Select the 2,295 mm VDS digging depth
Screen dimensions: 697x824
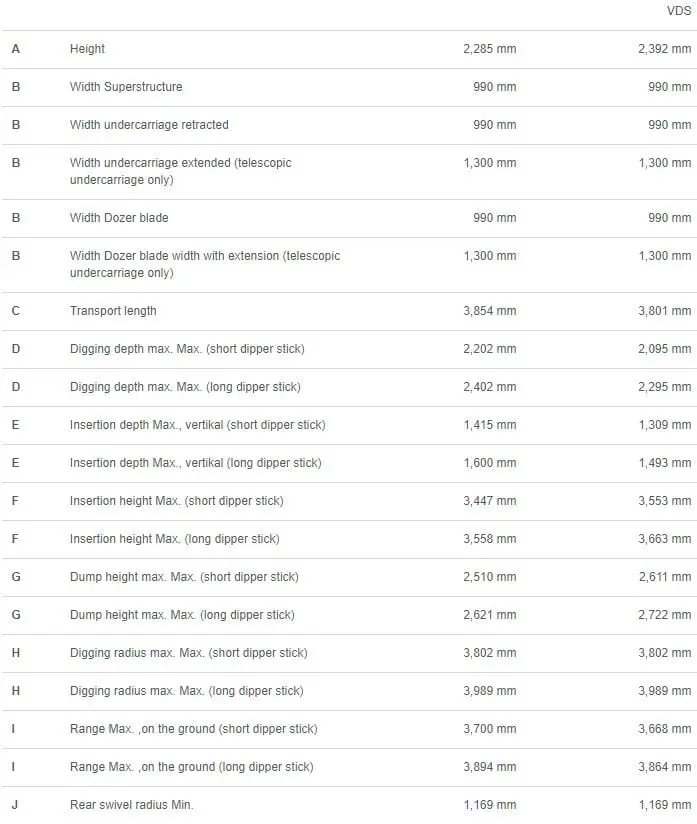[x=665, y=387]
